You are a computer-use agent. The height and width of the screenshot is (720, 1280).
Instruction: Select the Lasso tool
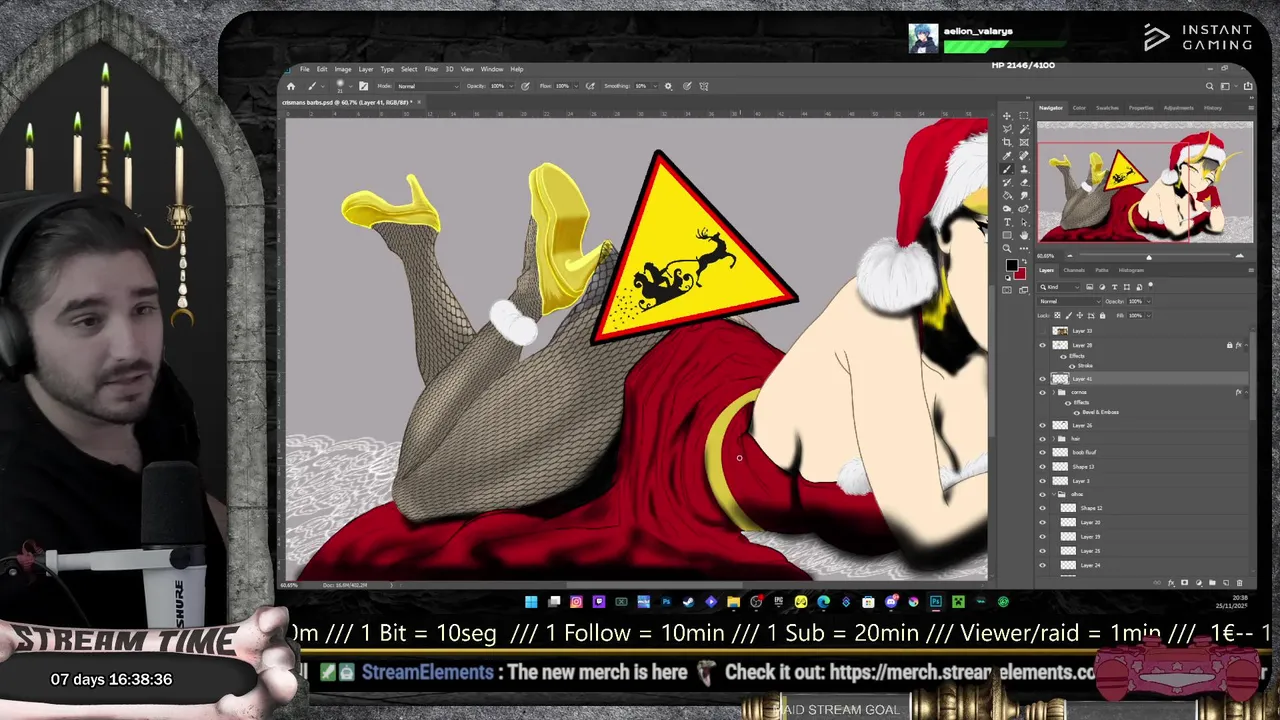click(x=1007, y=129)
